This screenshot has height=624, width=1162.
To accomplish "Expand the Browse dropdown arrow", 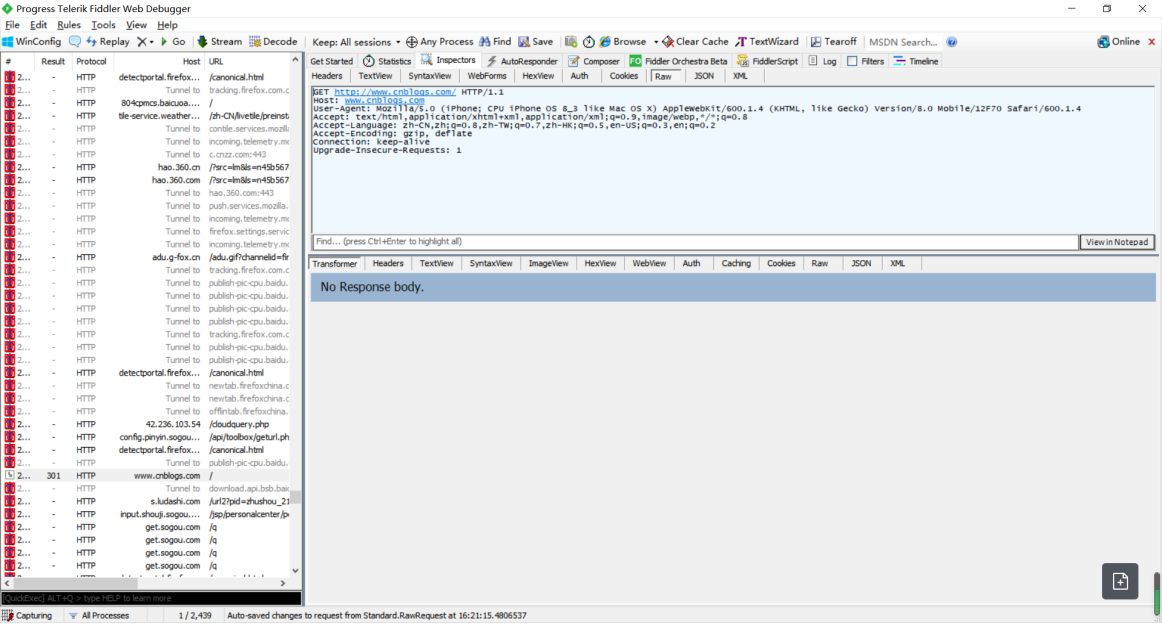I will click(x=656, y=42).
